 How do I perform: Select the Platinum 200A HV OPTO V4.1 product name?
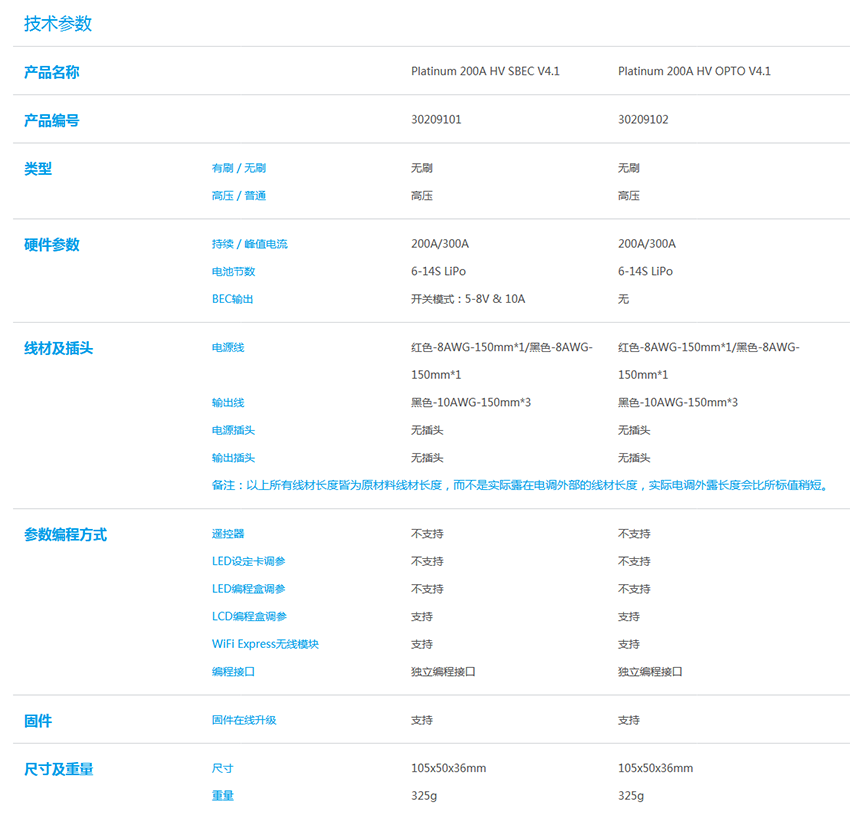[694, 72]
